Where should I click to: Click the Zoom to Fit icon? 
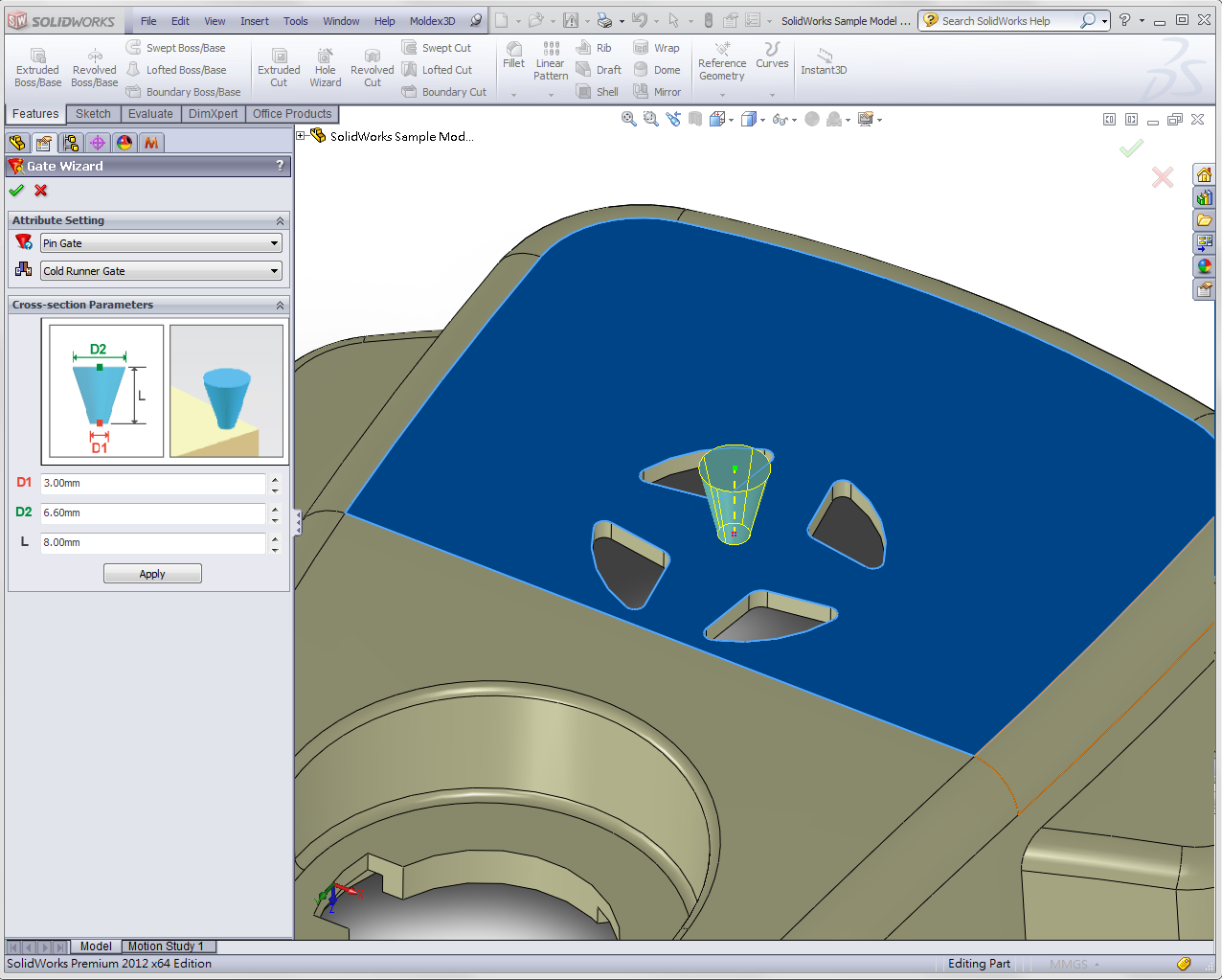click(x=628, y=119)
